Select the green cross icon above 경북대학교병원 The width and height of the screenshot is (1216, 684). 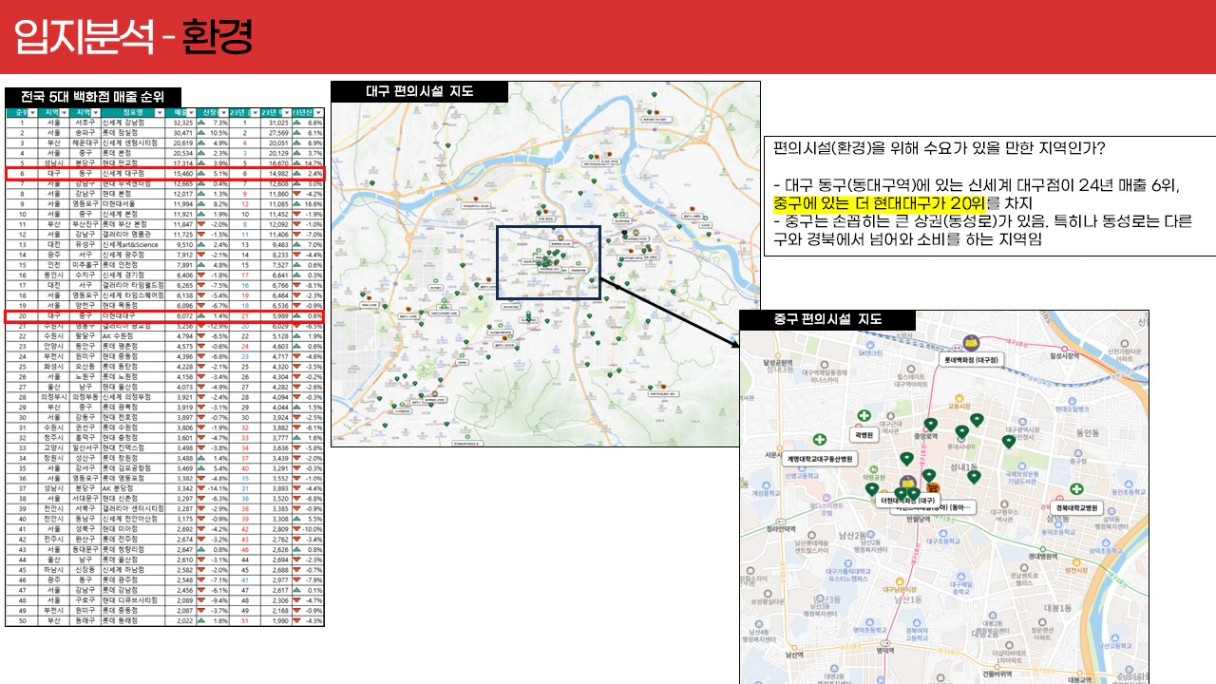(1076, 490)
